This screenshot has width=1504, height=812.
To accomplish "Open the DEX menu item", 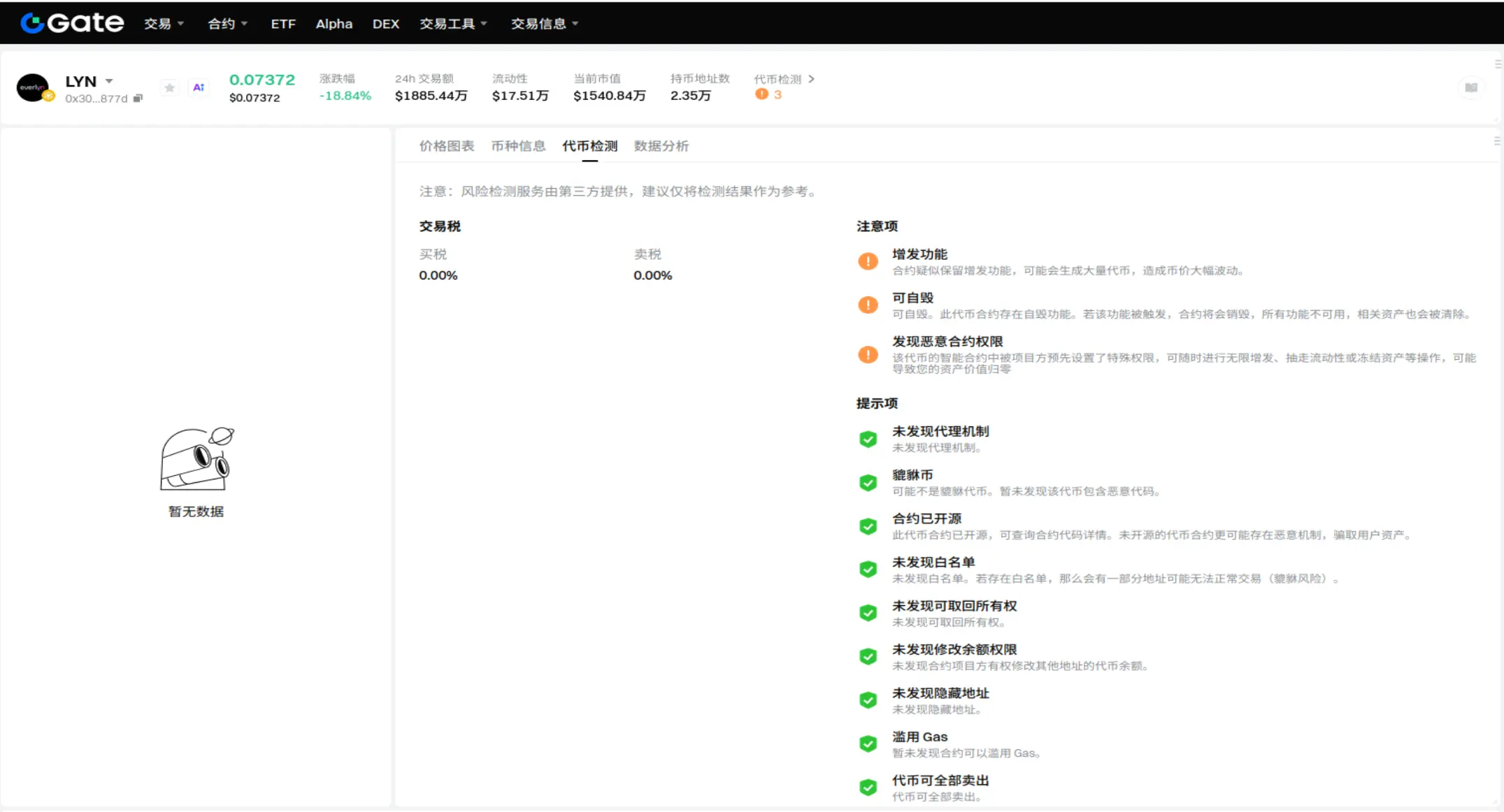I will click(x=385, y=24).
